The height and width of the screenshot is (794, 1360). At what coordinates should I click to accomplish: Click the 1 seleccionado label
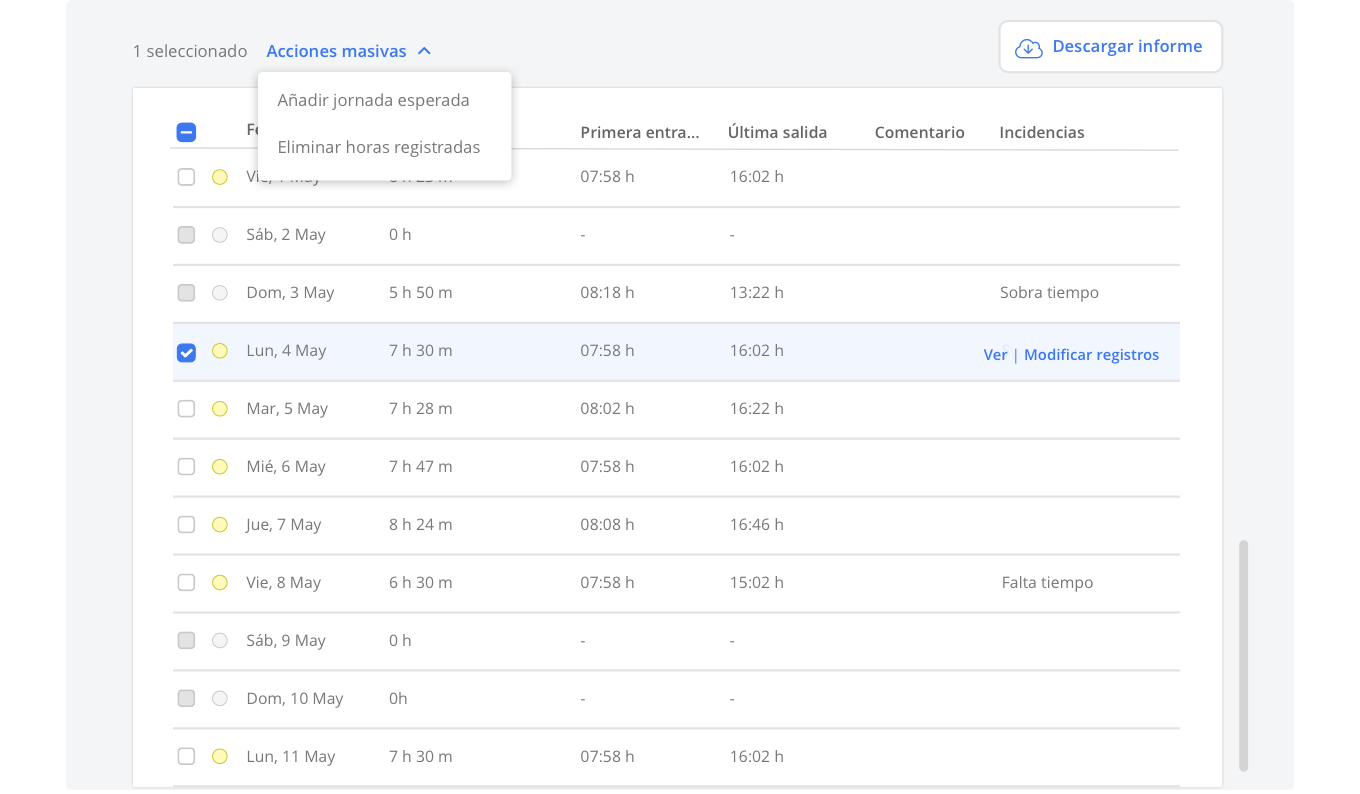(190, 51)
